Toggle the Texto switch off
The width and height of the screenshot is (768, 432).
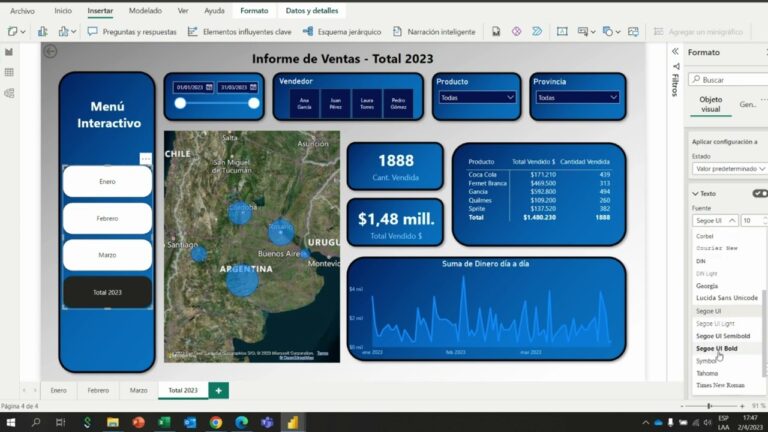(x=760, y=193)
